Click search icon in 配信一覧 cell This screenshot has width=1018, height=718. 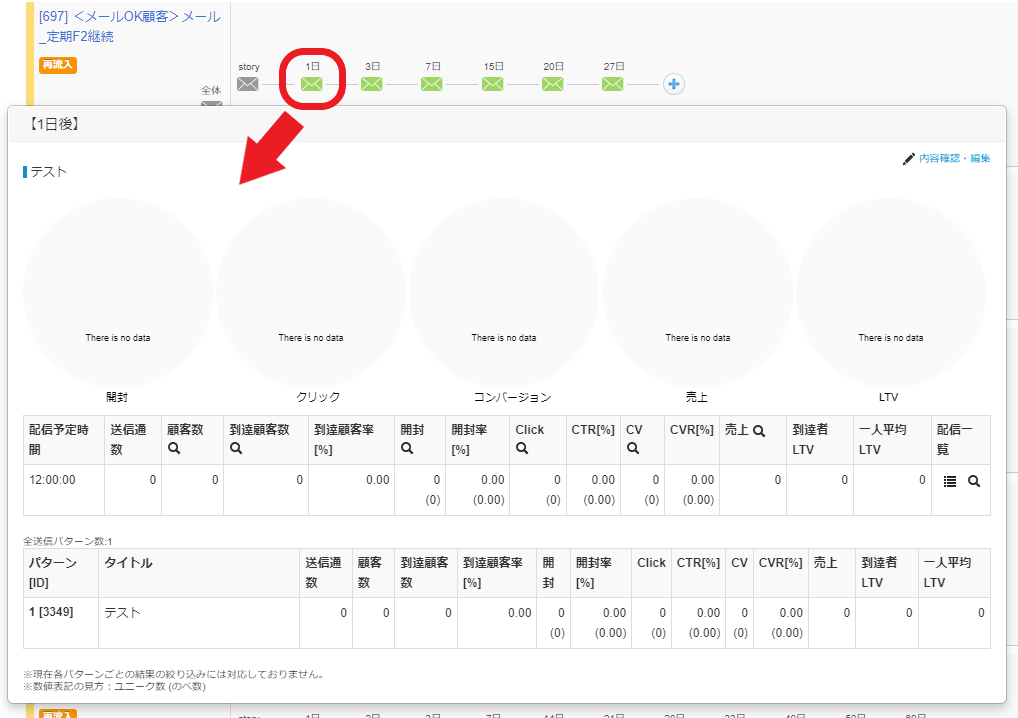pos(974,481)
